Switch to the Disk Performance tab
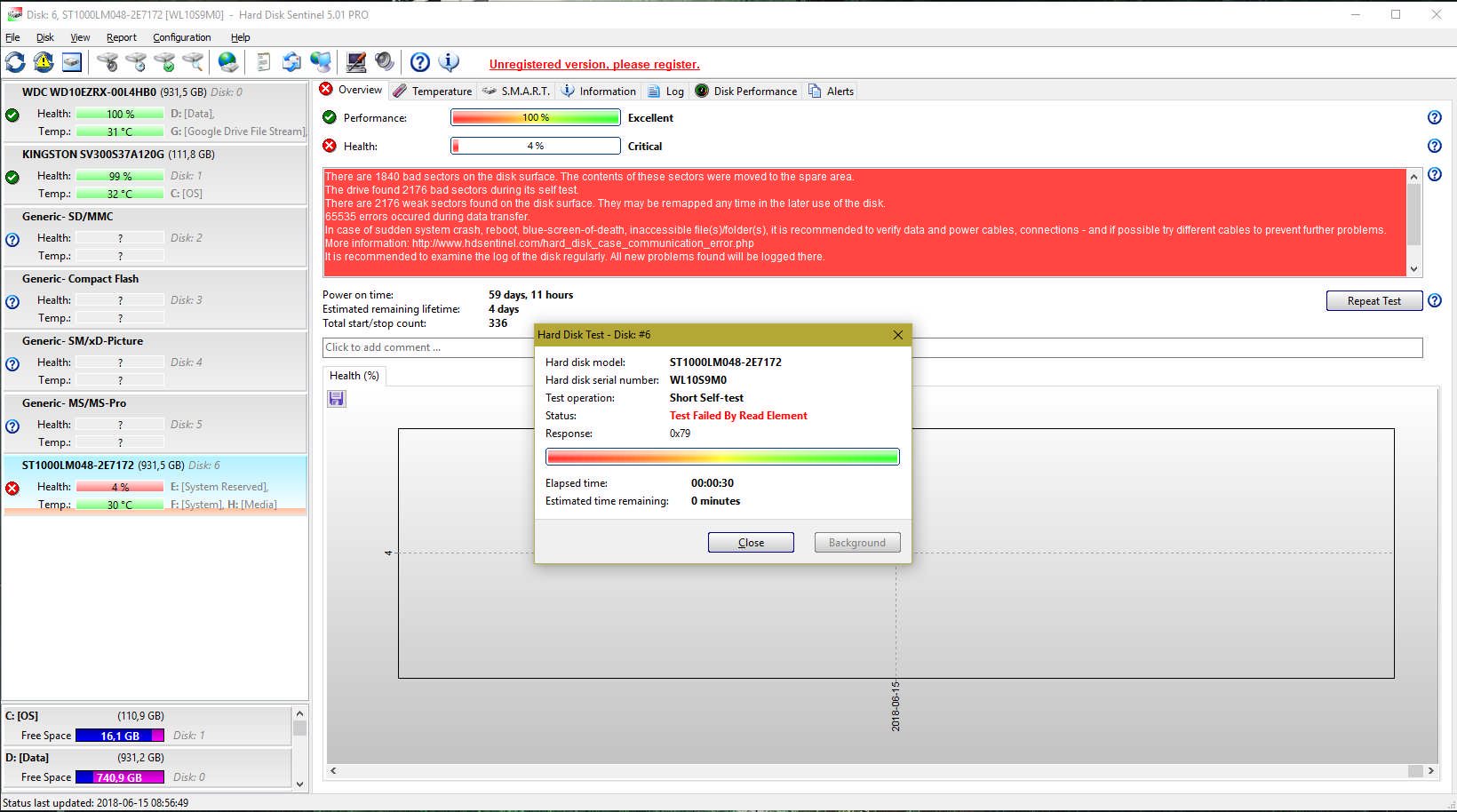The width and height of the screenshot is (1457, 812). tap(745, 91)
